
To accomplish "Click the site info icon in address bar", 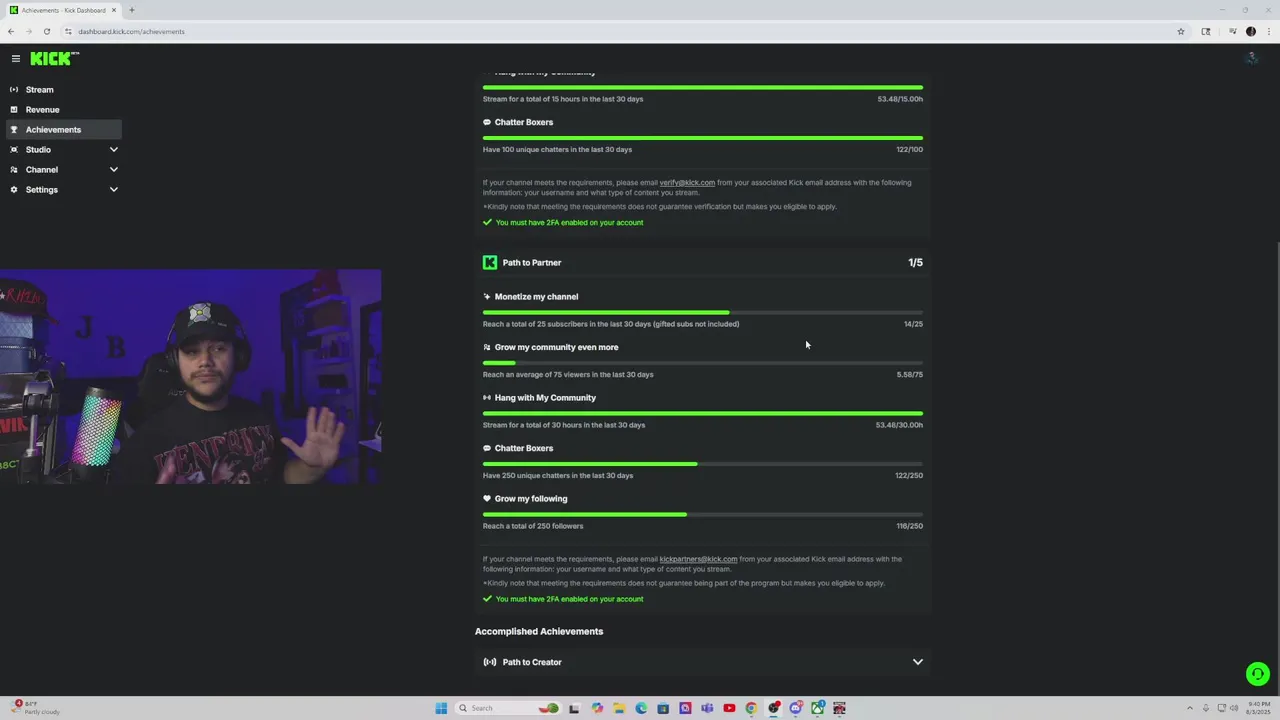I will point(68,31).
